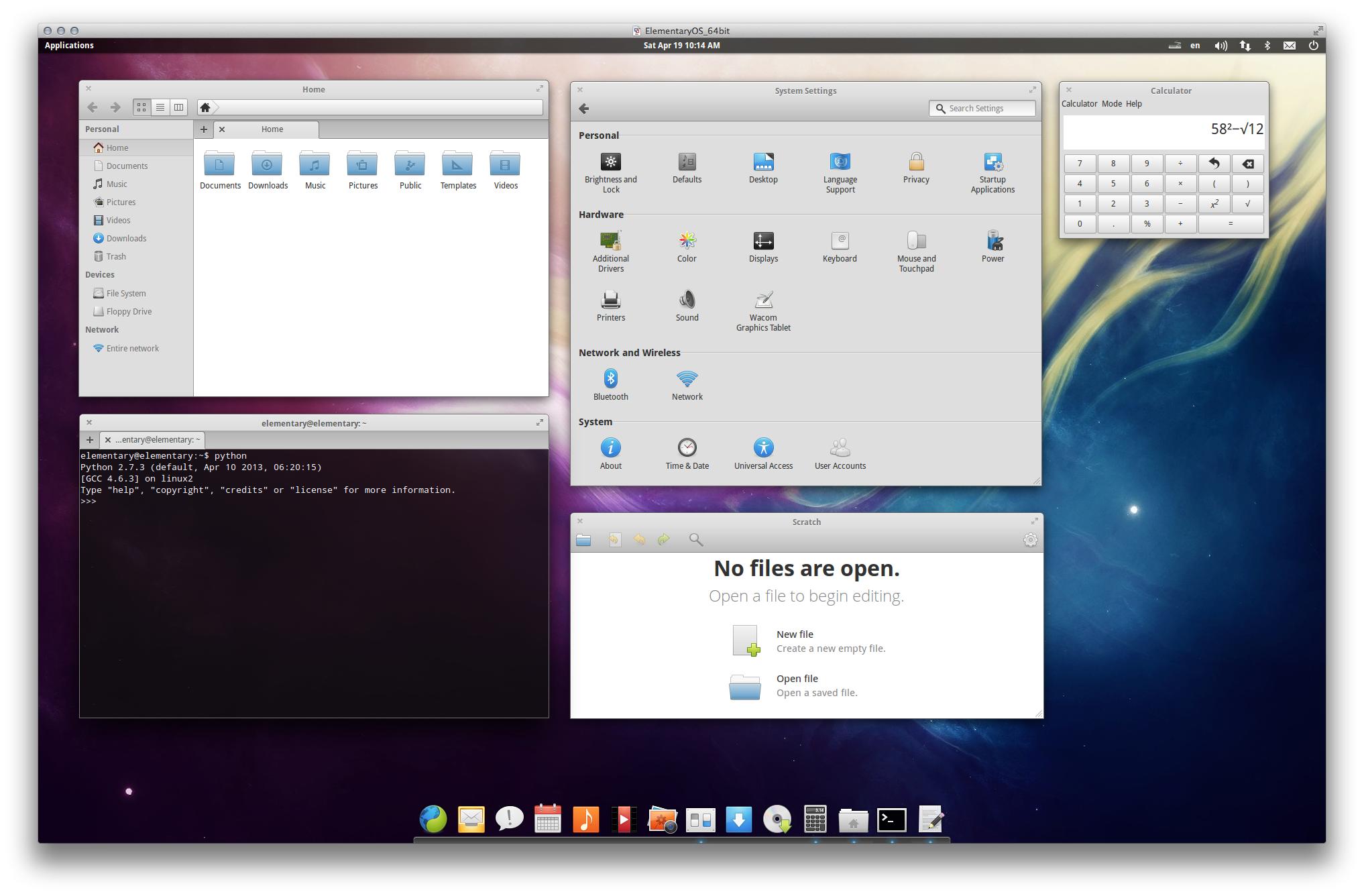The image size is (1364, 896).
Task: Click the square root button in Calculator
Action: tap(1247, 204)
